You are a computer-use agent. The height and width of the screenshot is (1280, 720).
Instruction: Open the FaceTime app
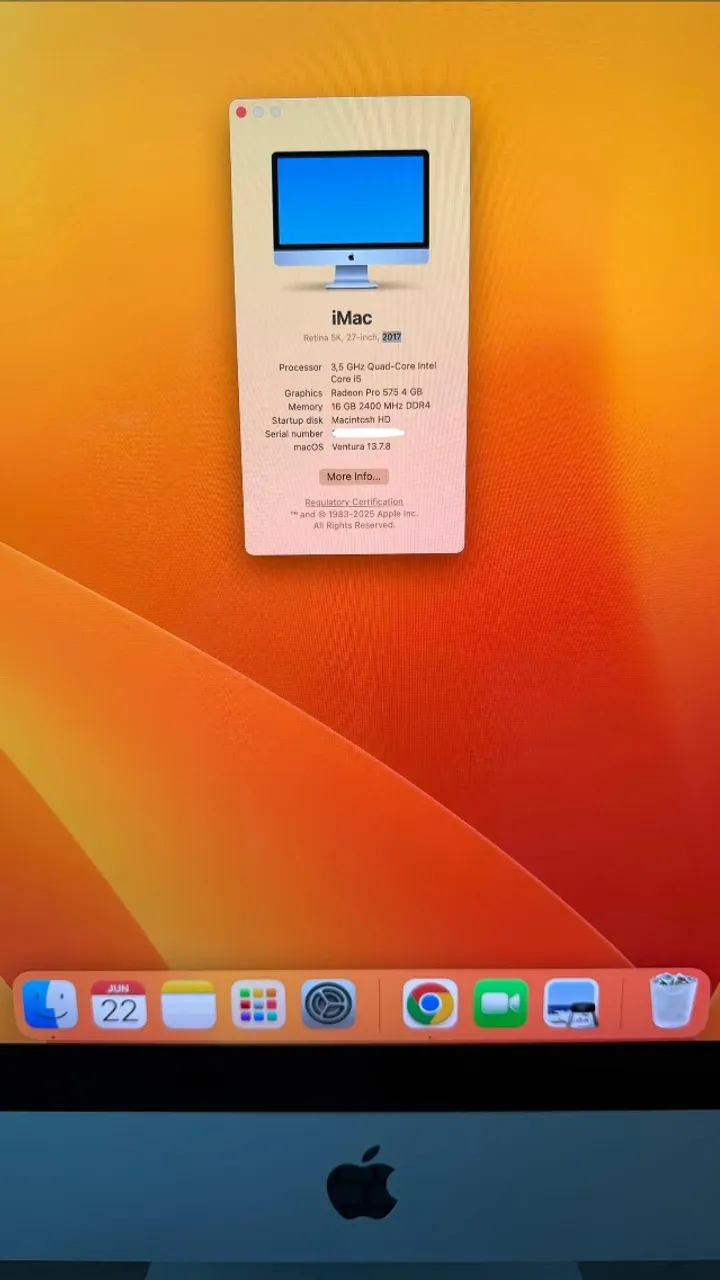point(500,1004)
